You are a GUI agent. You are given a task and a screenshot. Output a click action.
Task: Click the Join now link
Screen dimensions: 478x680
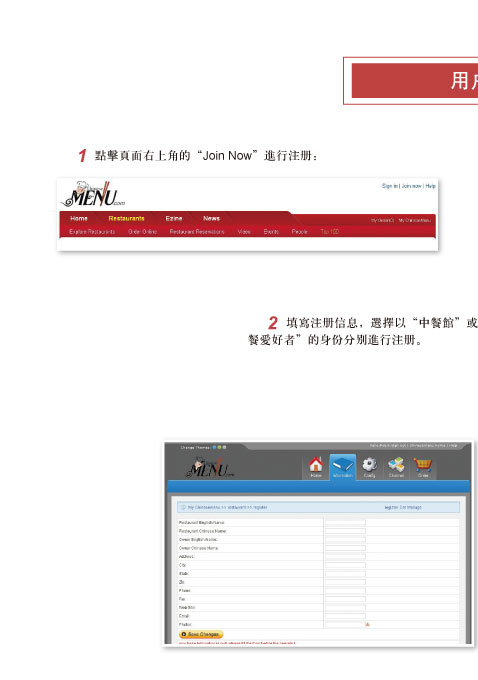[411, 186]
